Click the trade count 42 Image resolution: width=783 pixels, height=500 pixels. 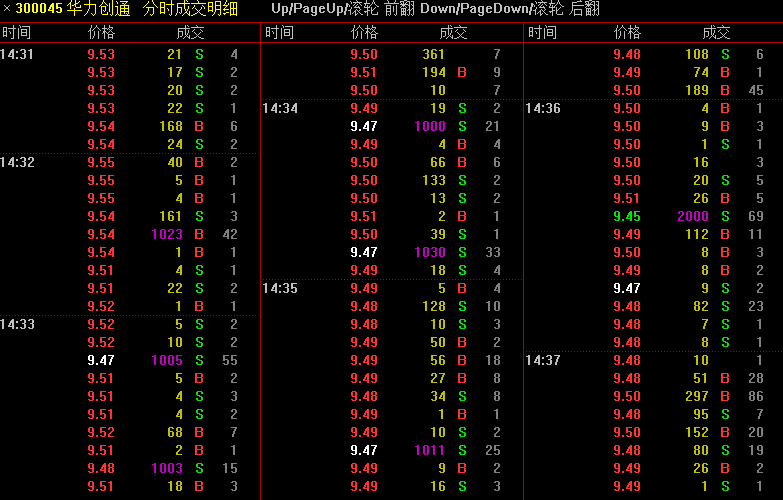click(x=230, y=234)
